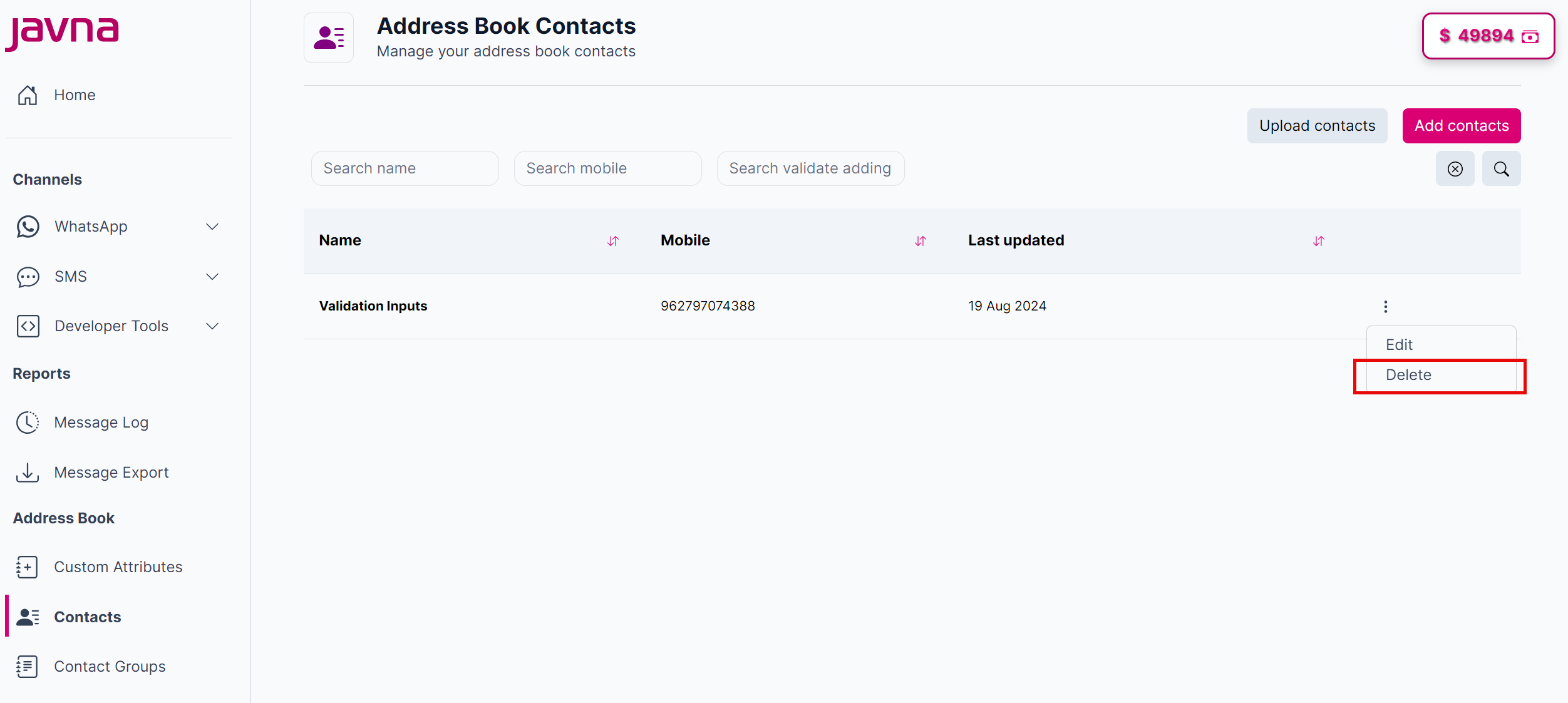Expand the Developer Tools chevron
Viewport: 1568px width, 703px height.
coord(212,326)
